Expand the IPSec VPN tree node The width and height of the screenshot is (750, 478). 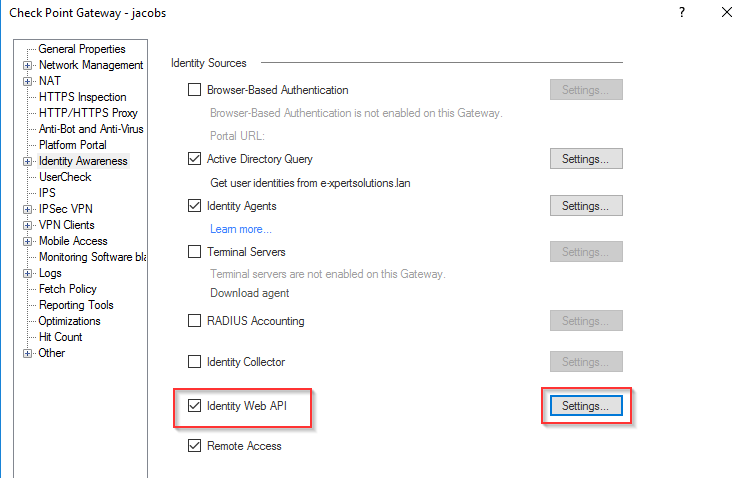point(28,209)
